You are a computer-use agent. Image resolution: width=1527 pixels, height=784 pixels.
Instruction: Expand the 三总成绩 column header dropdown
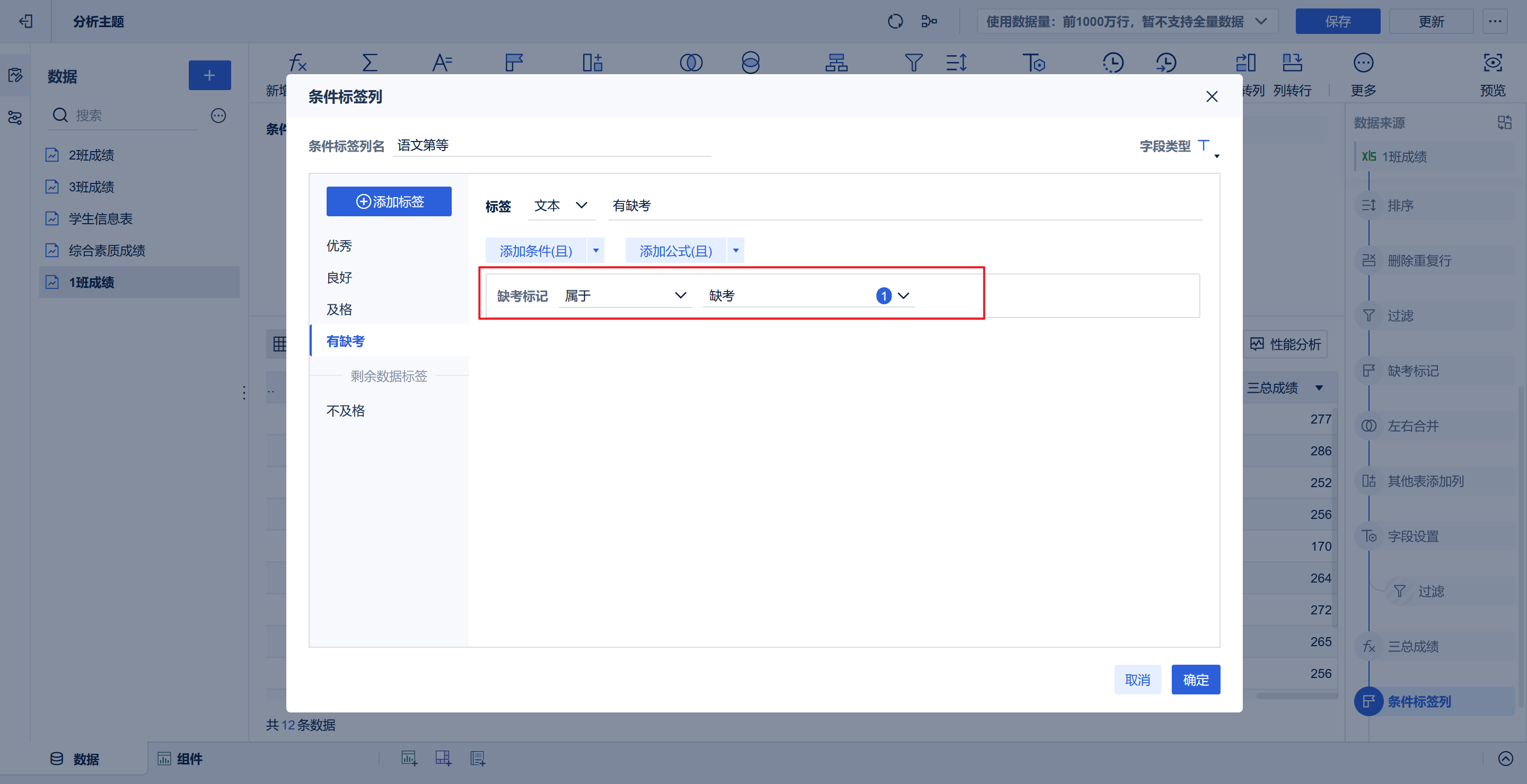(x=1319, y=387)
